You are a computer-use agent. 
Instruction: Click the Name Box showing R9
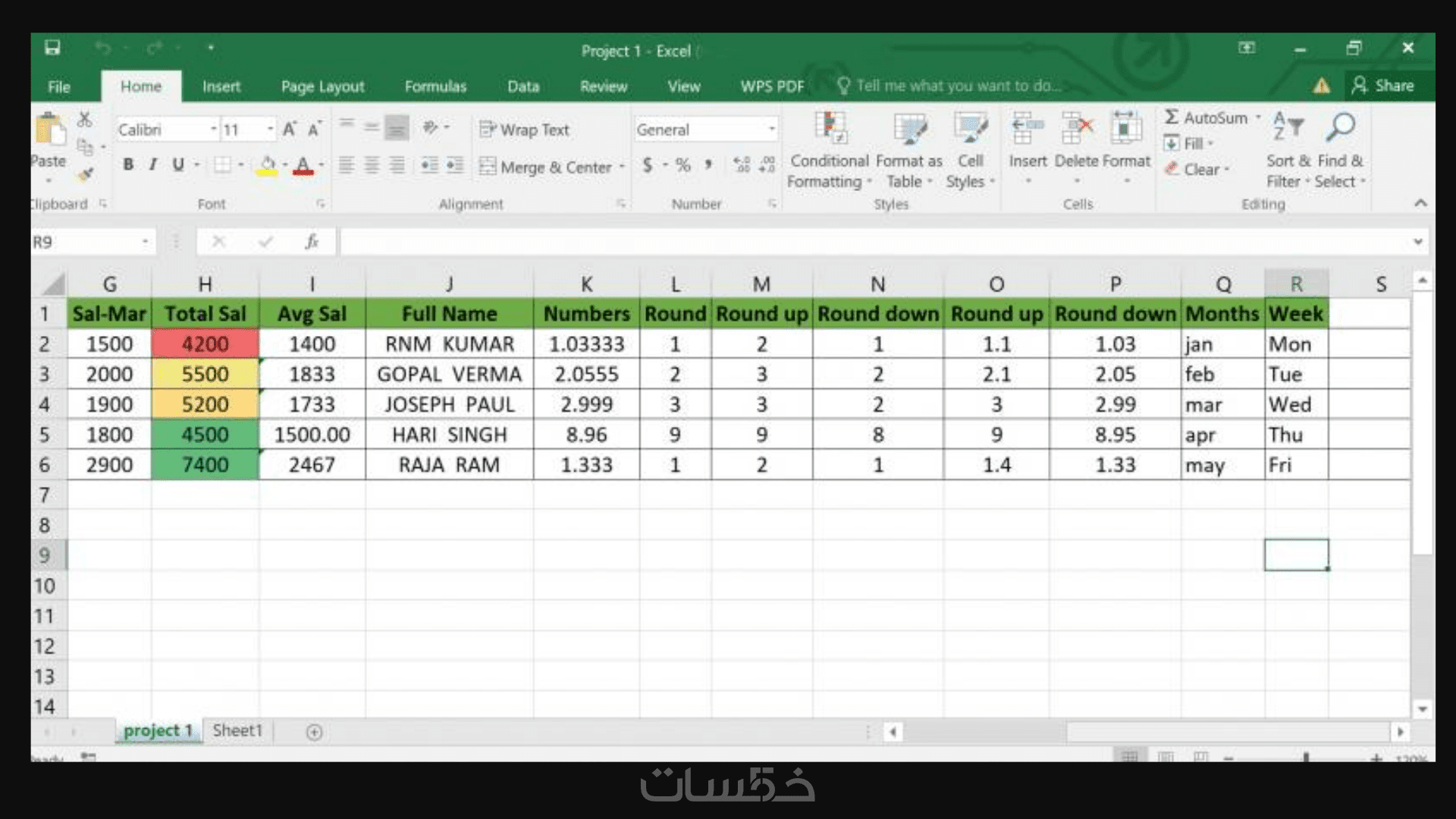point(83,242)
